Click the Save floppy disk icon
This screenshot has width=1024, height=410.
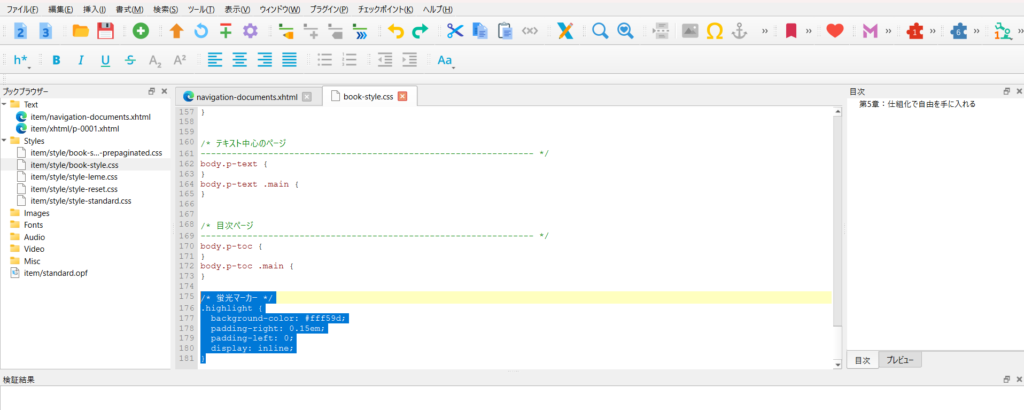point(105,31)
